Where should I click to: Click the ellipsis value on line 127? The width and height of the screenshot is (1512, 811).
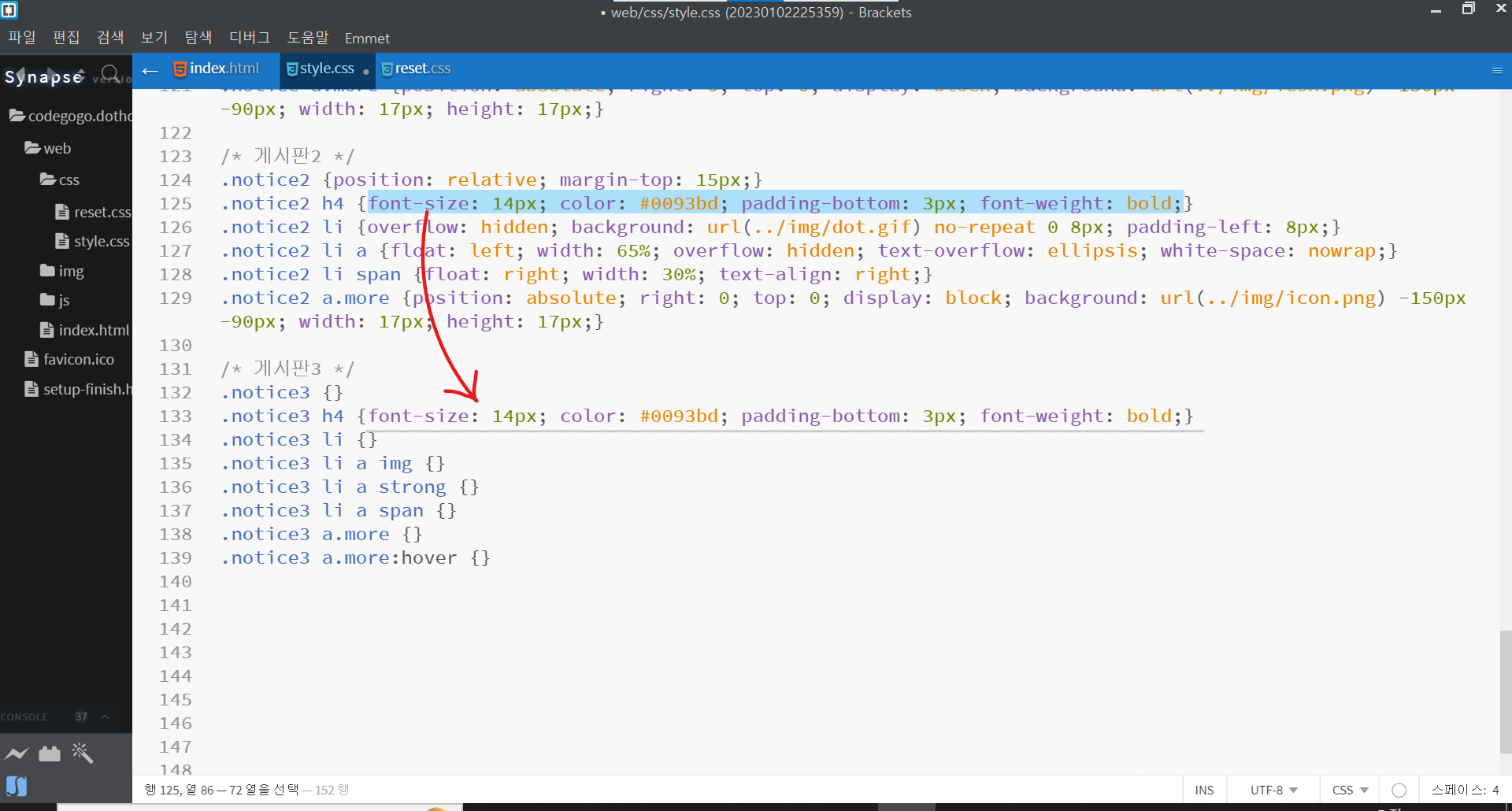coord(1092,250)
